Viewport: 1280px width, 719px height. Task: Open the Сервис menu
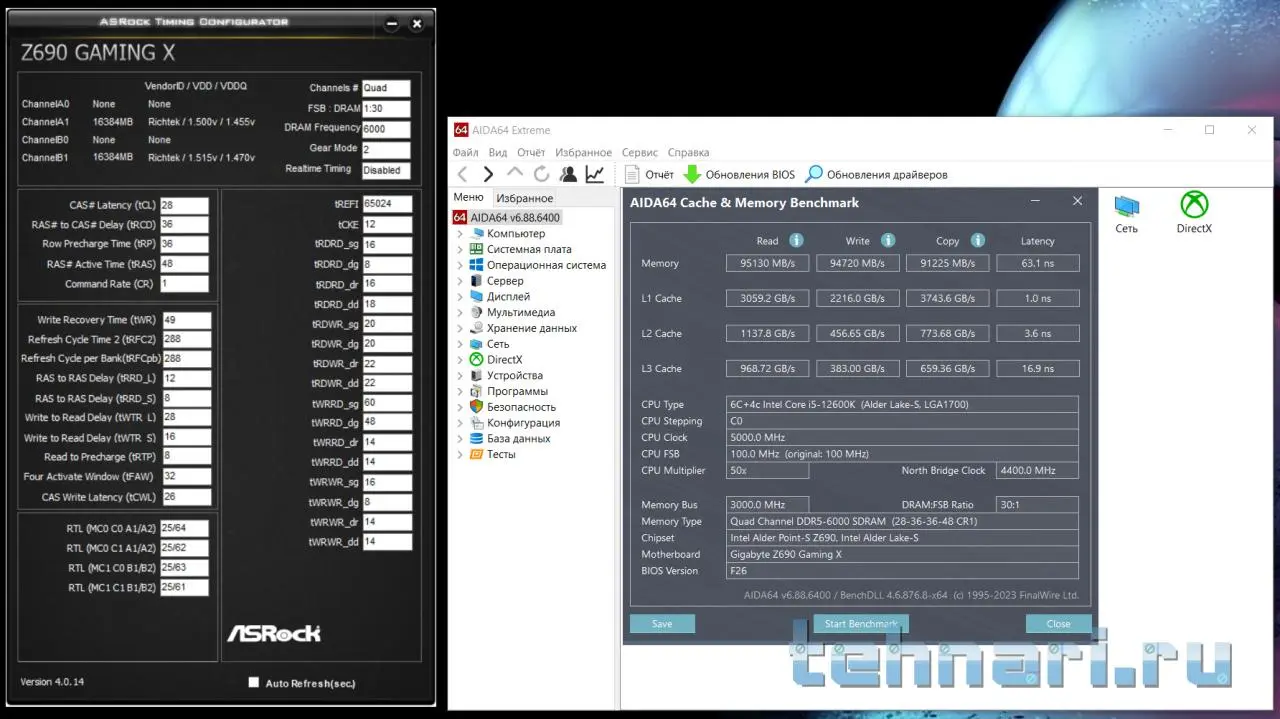[x=640, y=152]
